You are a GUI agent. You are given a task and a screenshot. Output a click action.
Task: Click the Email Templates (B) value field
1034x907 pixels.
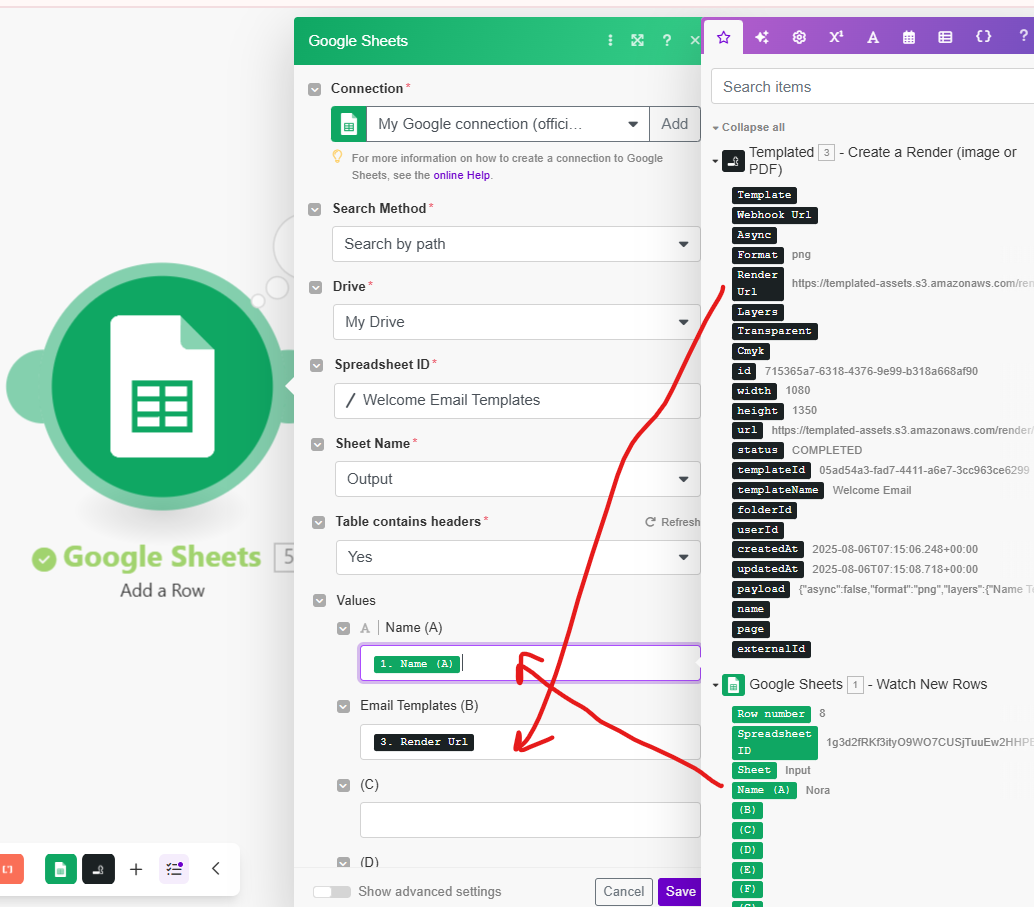(530, 742)
